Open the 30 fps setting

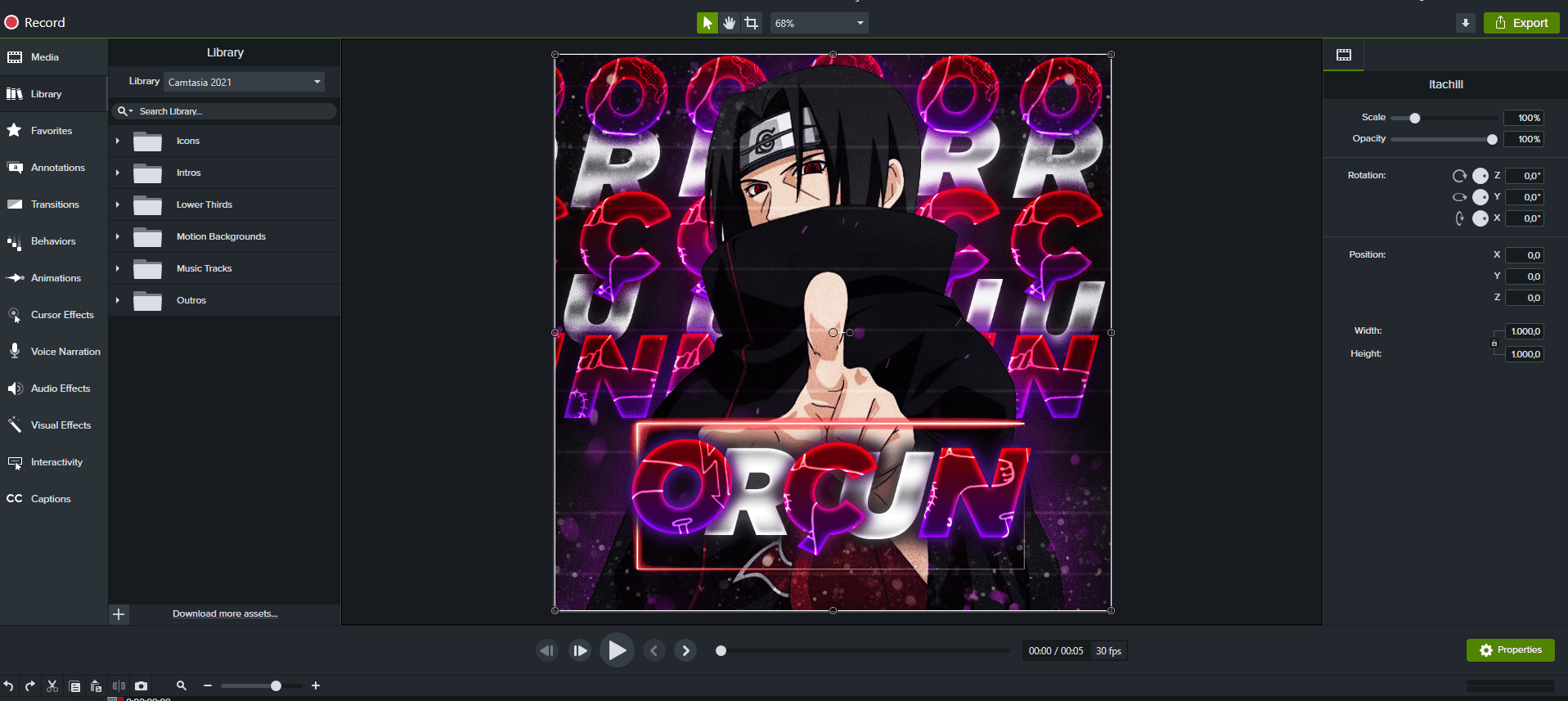click(x=1108, y=651)
